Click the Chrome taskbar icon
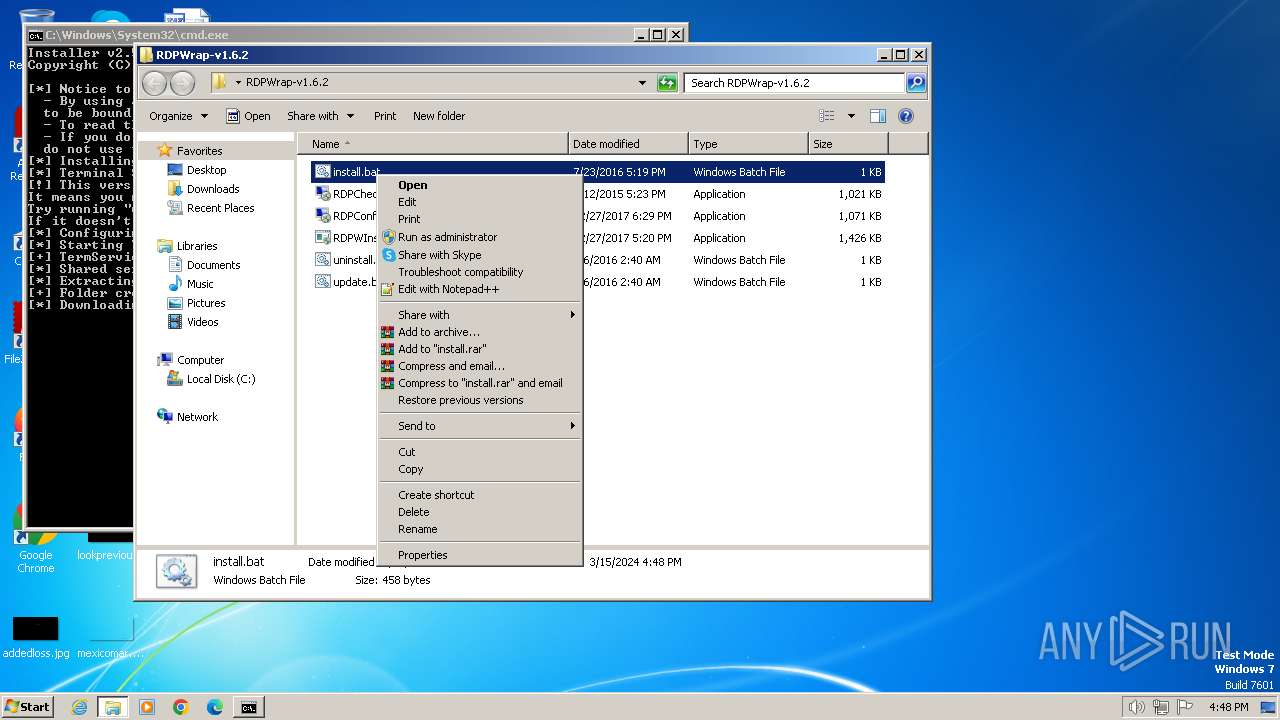1280x720 pixels. point(181,707)
